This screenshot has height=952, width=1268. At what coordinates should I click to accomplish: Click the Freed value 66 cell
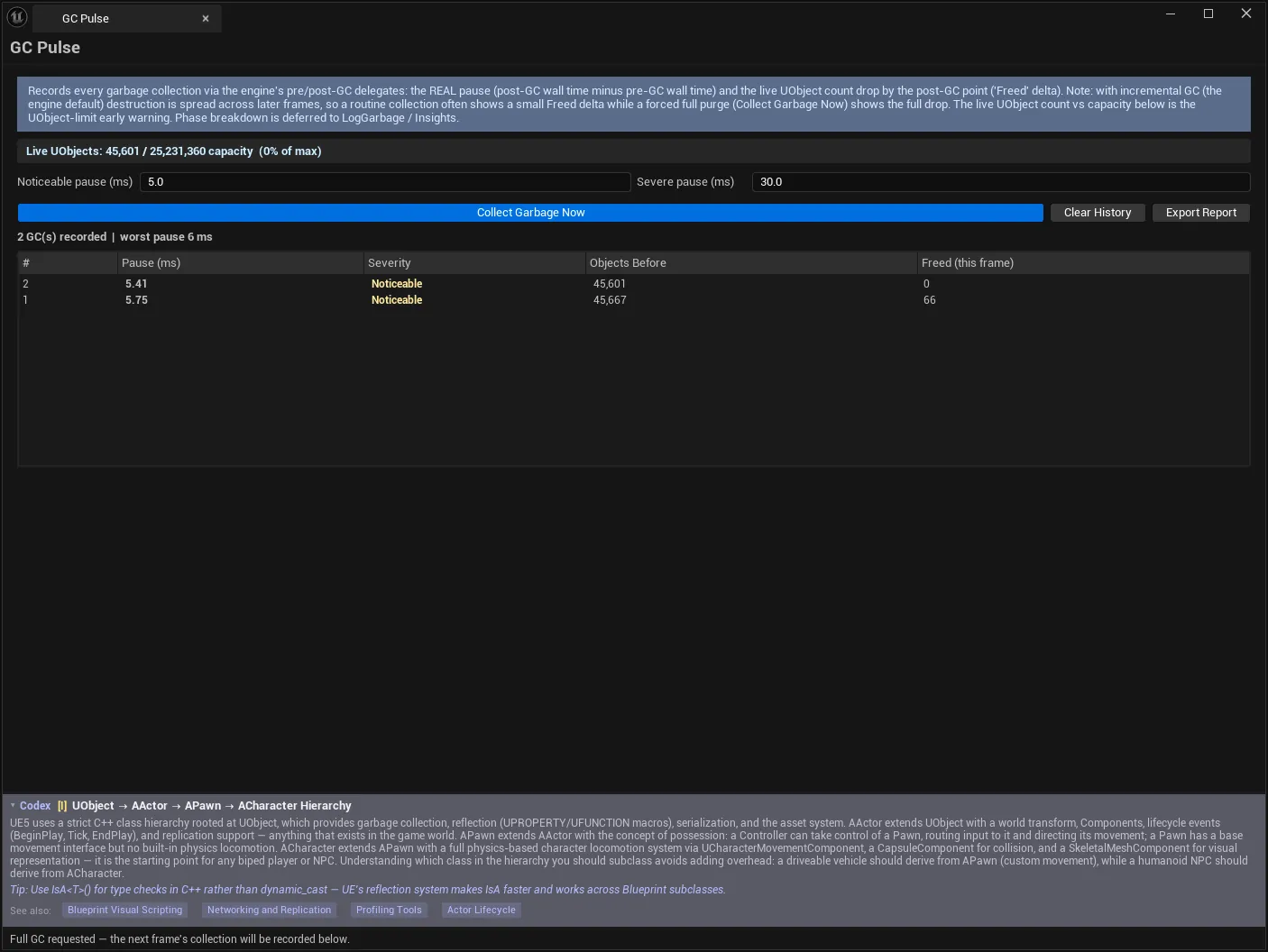(930, 300)
